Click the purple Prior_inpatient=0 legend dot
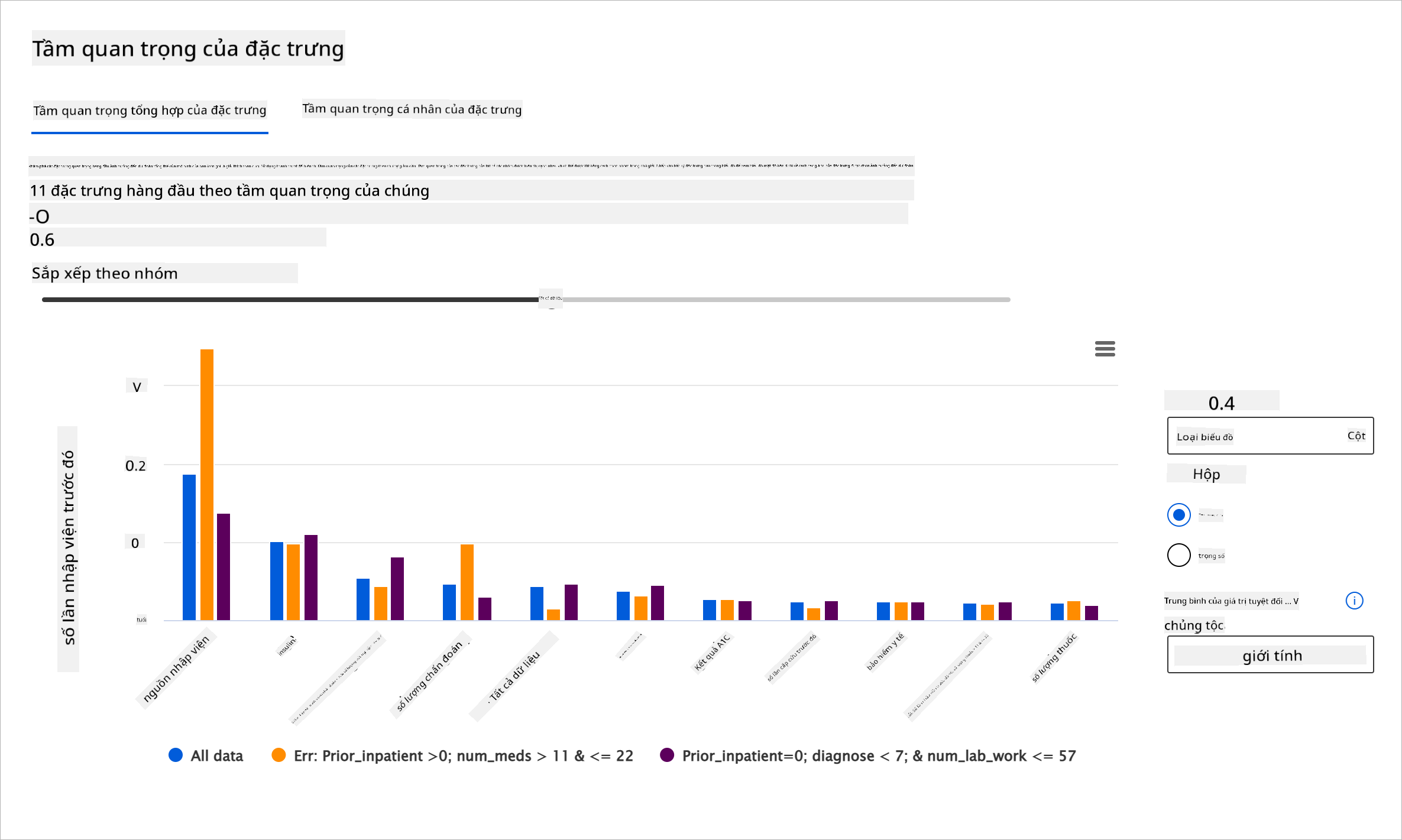Viewport: 1402px width, 840px height. (x=667, y=755)
